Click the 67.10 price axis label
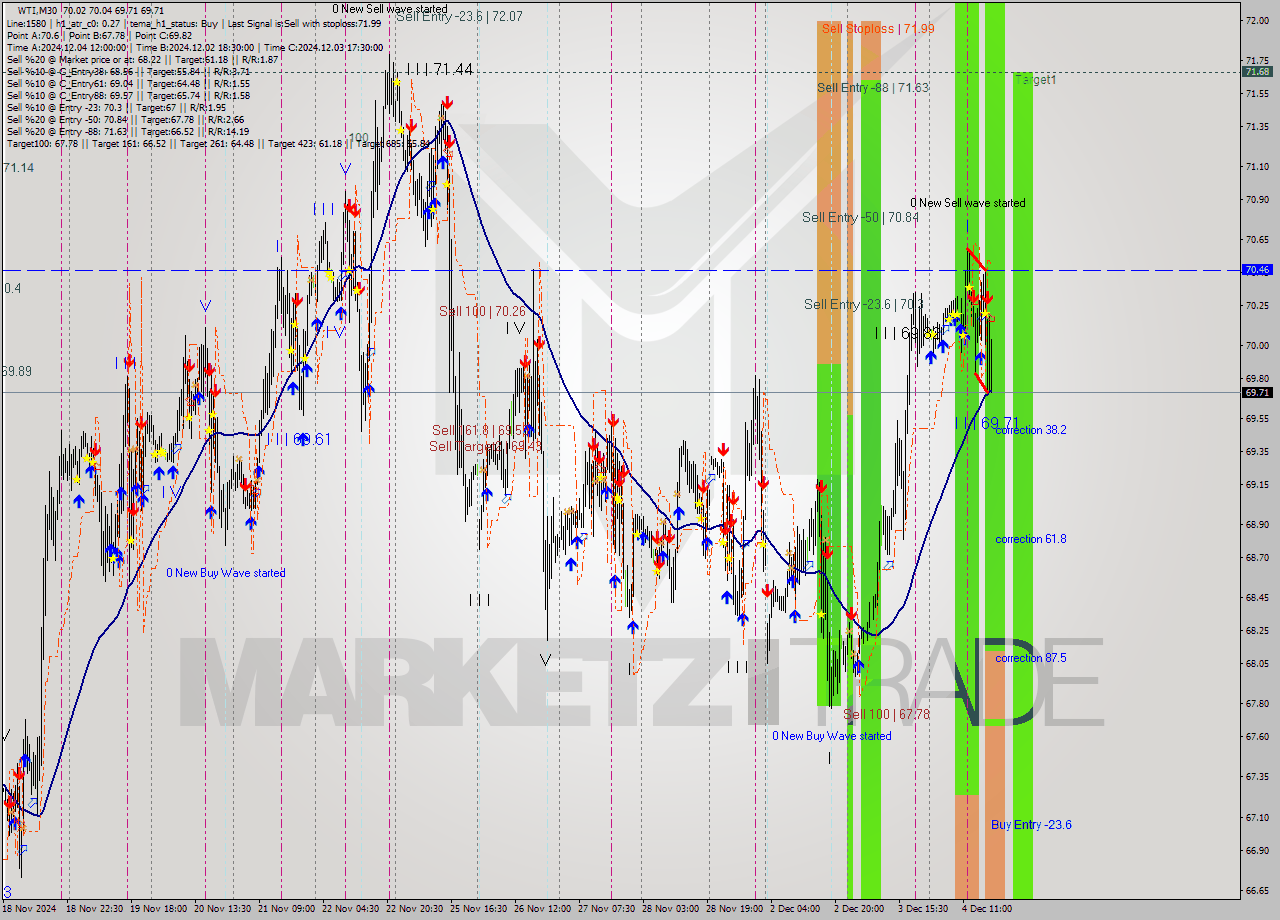Screen dimensions: 1280x920 pos(1257,818)
